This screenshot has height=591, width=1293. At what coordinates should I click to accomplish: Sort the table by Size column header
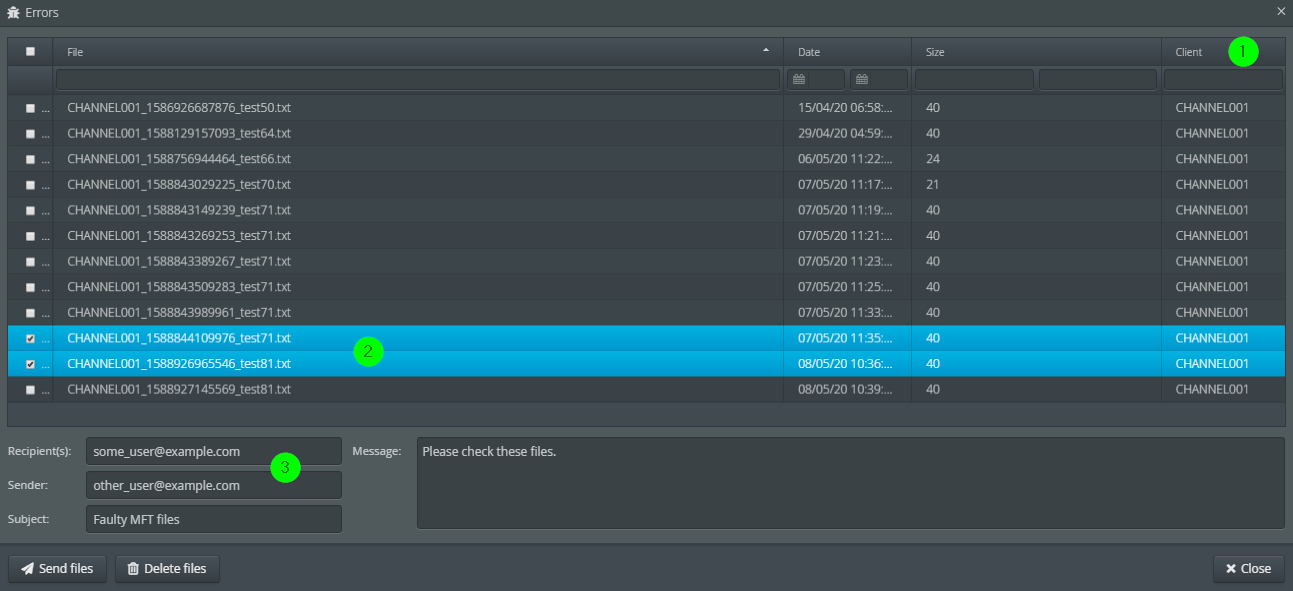pyautogui.click(x=935, y=52)
